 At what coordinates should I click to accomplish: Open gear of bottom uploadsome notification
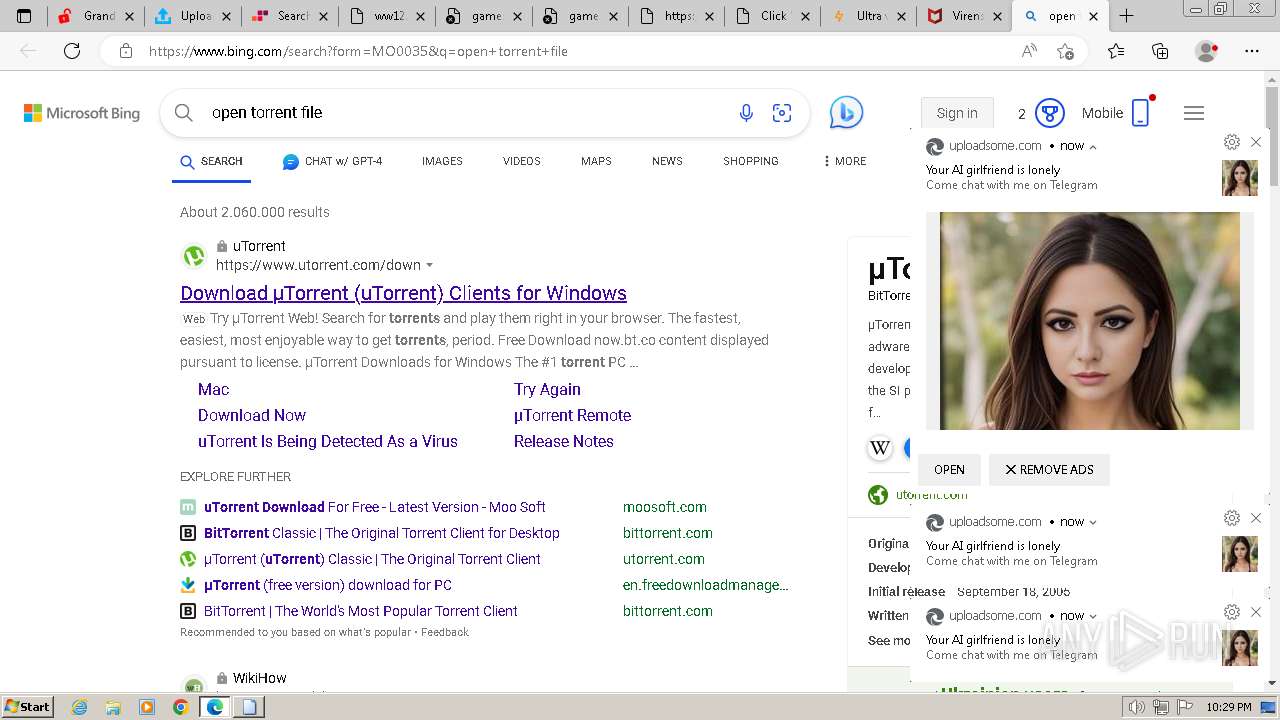point(1232,612)
